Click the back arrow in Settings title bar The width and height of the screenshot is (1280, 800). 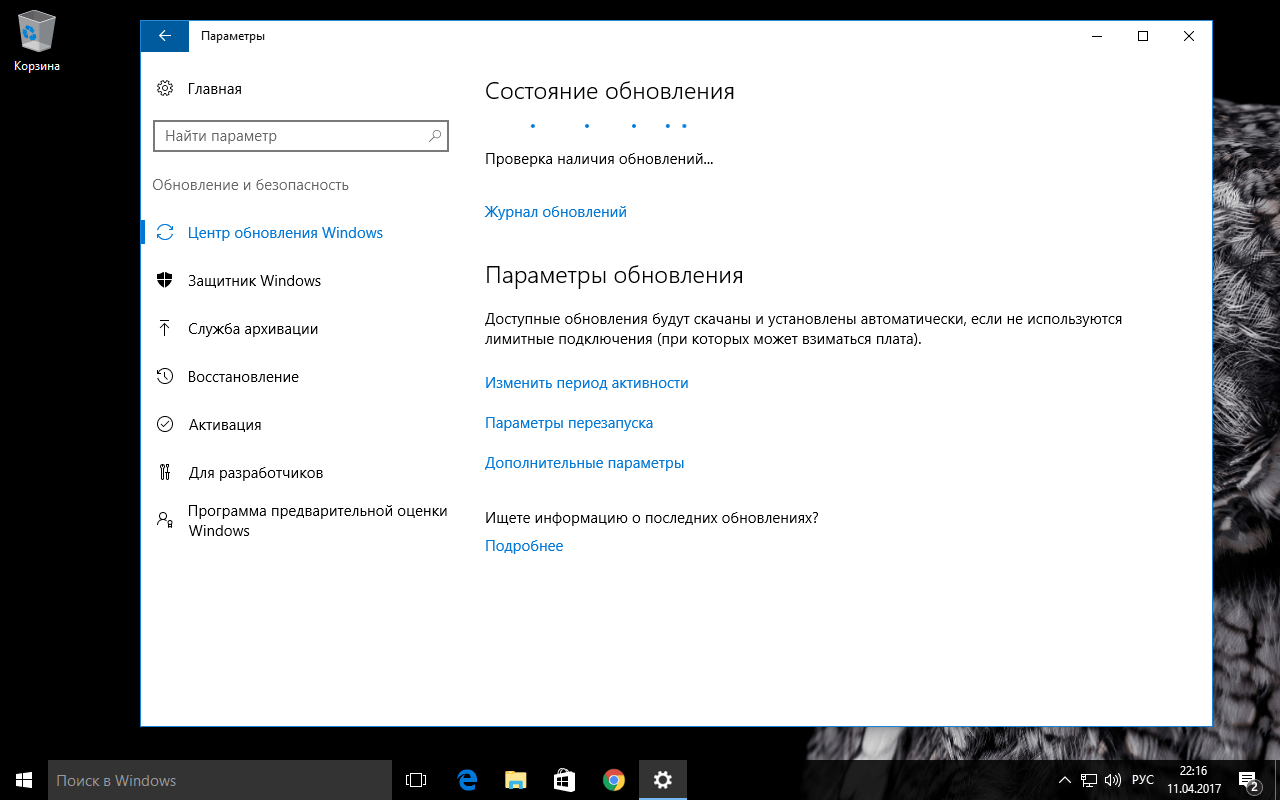[165, 36]
